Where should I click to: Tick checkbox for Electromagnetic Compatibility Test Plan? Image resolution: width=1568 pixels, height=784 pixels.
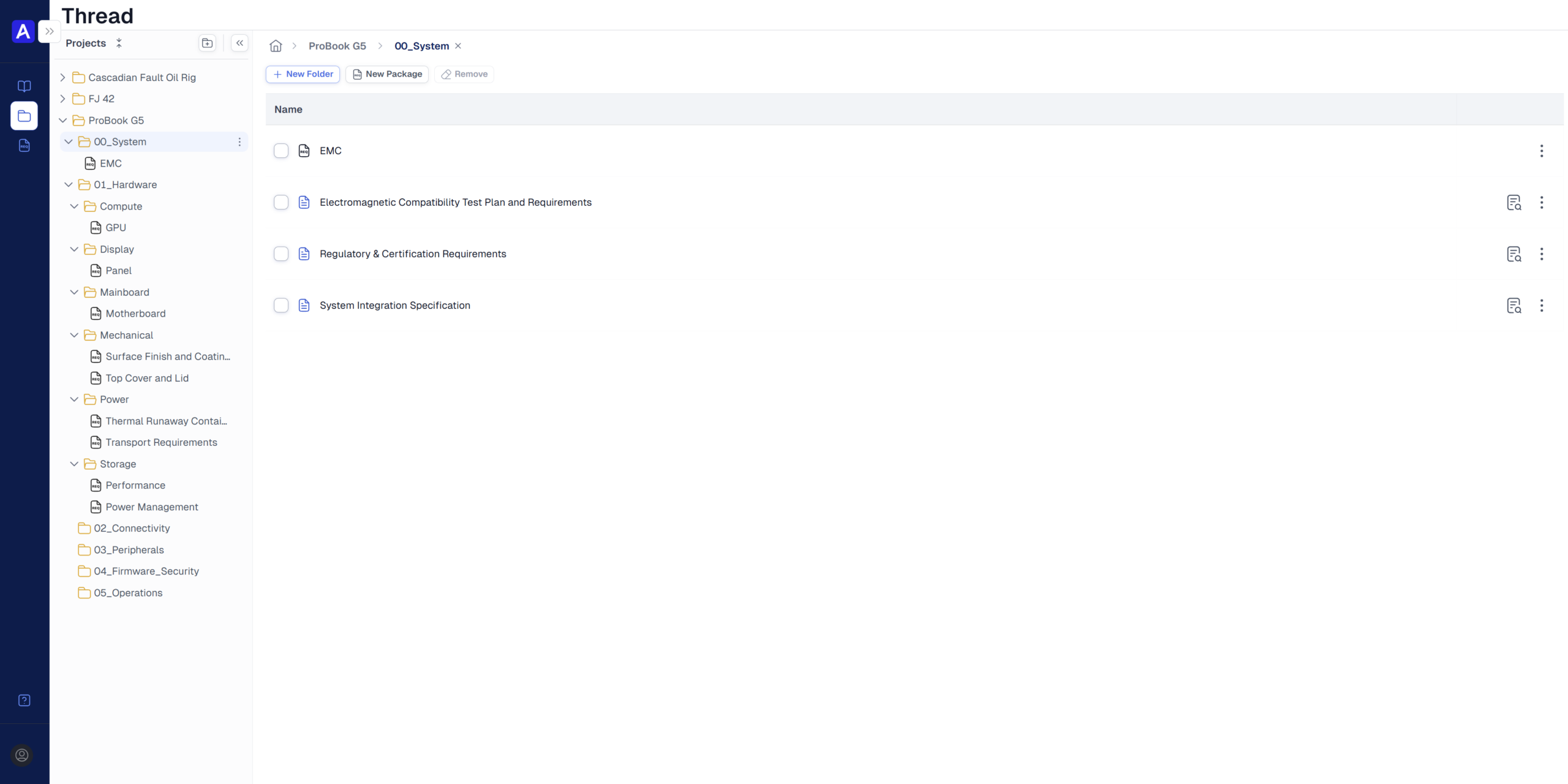point(281,202)
